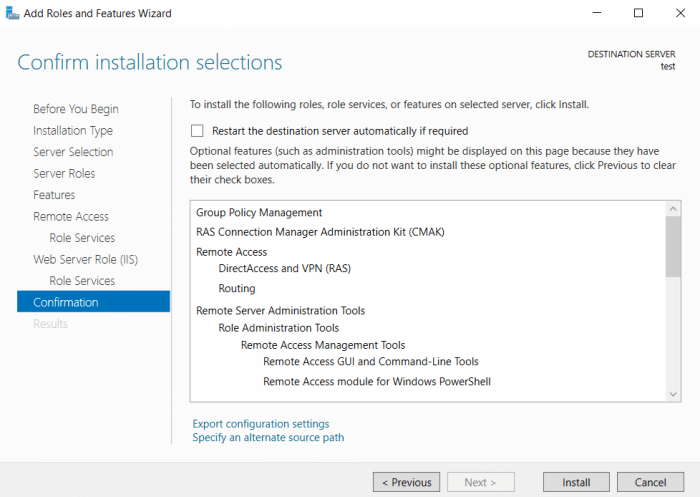Enable automatic restart of destination server checkbox
Viewport: 700px width, 497px height.
pyautogui.click(x=197, y=131)
